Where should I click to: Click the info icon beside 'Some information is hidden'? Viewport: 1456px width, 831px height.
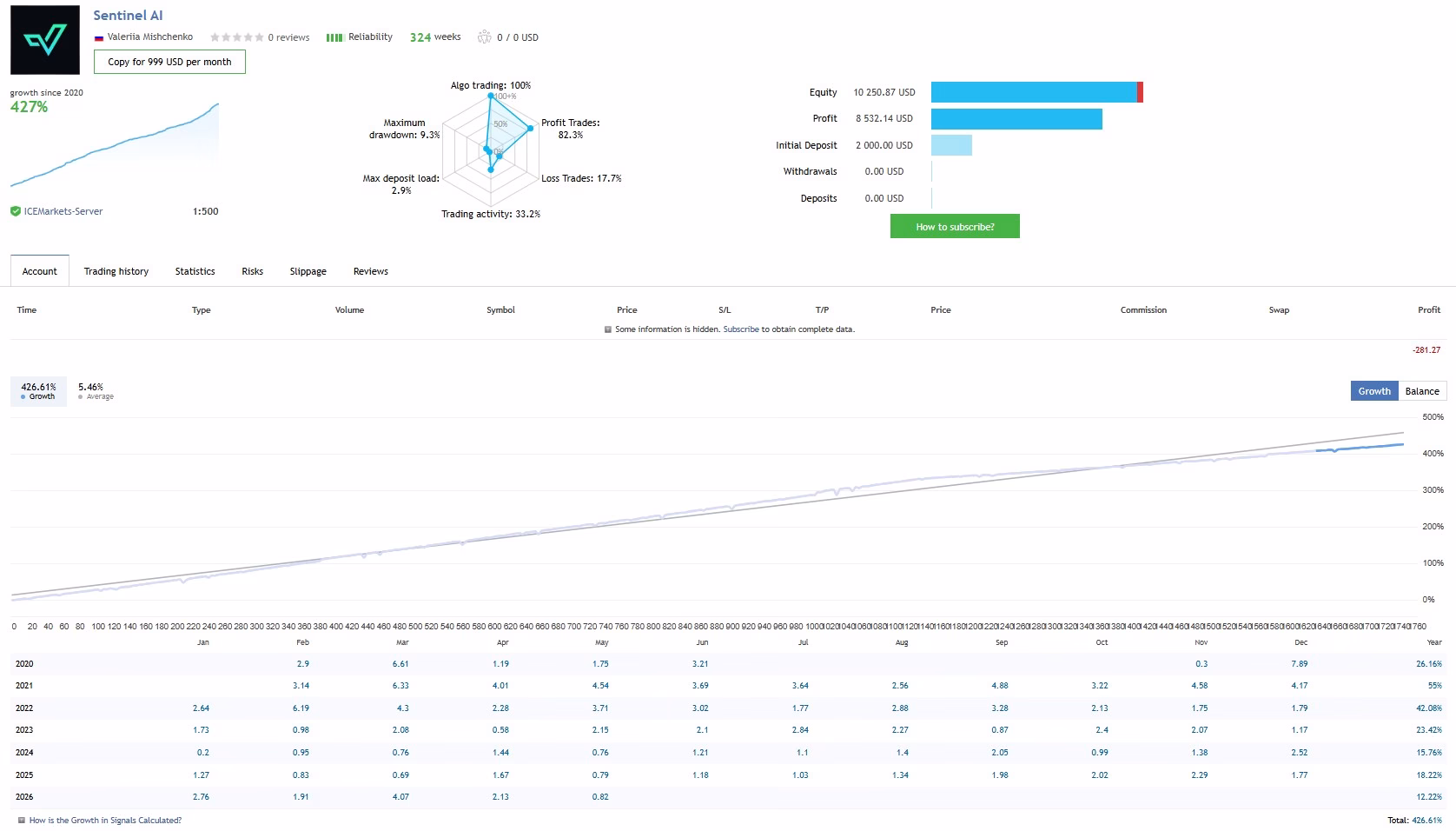coord(608,329)
